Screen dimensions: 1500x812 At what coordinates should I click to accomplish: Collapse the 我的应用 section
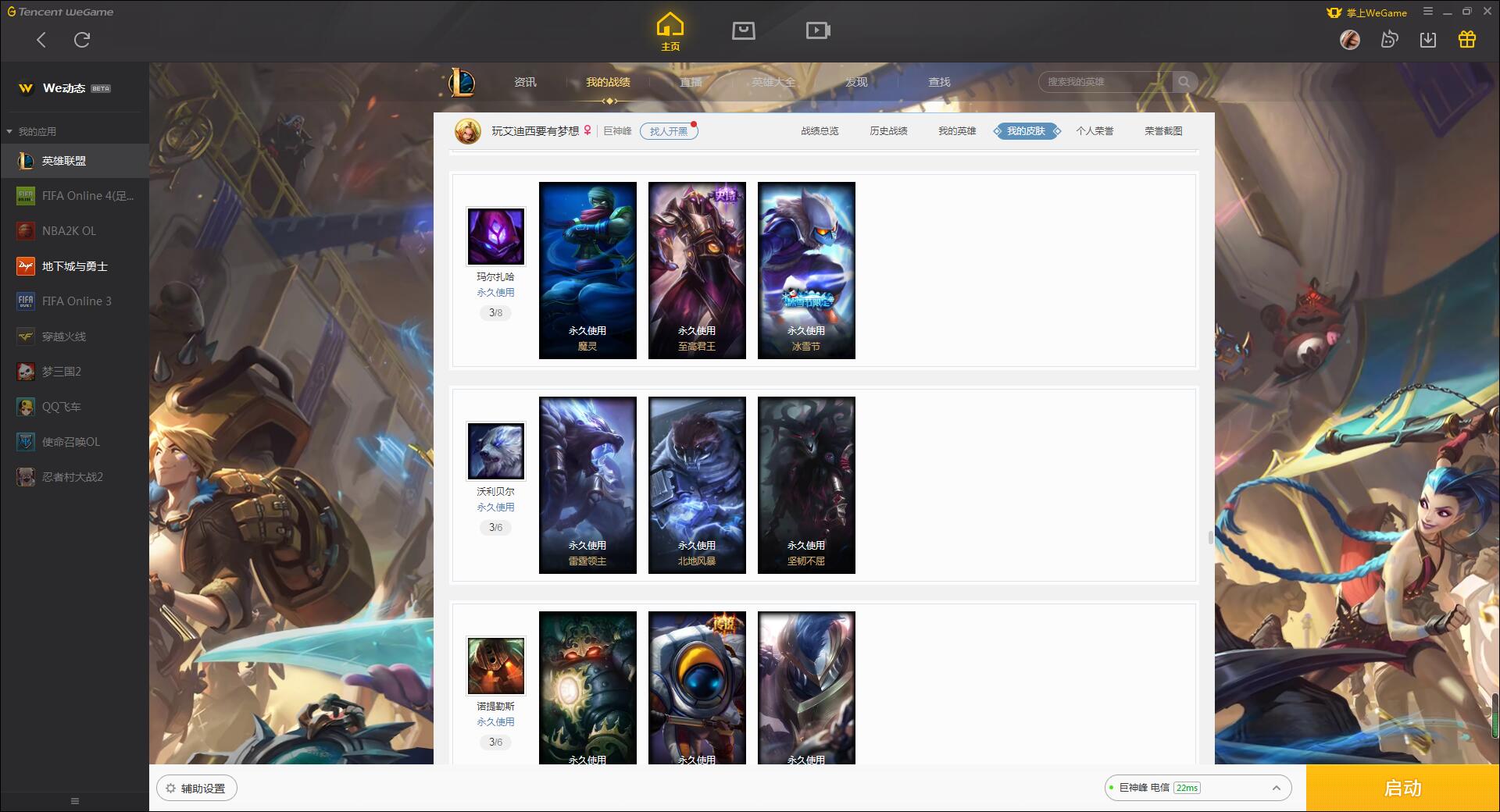point(31,131)
